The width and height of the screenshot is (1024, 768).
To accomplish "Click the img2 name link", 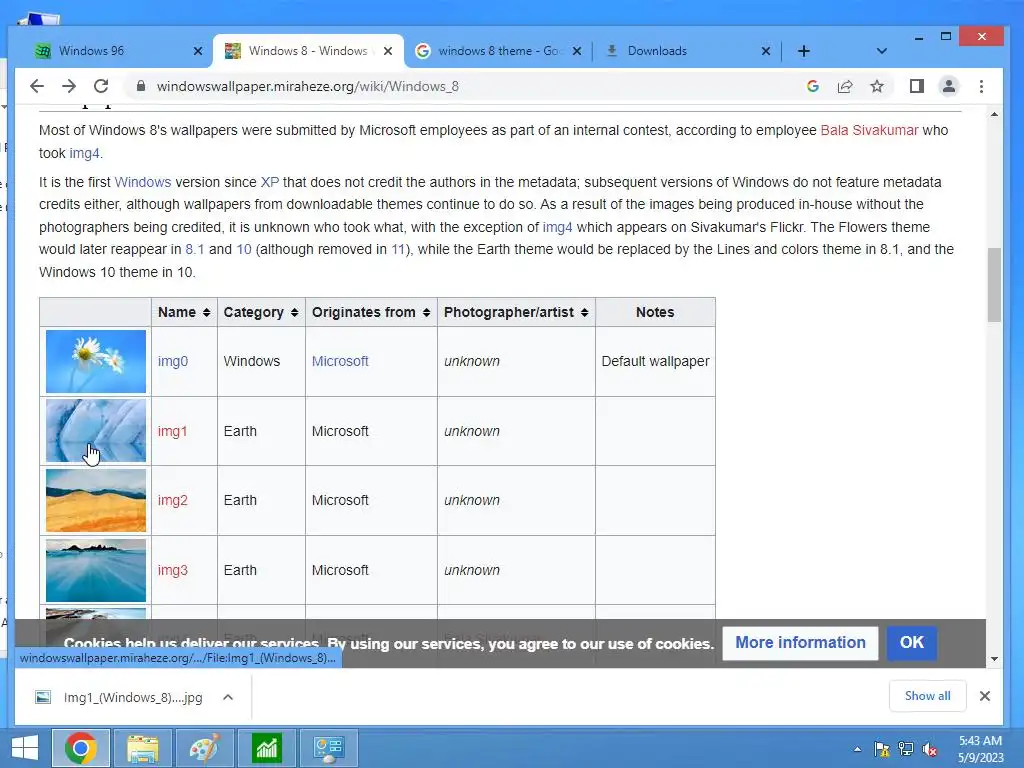I will [172, 500].
